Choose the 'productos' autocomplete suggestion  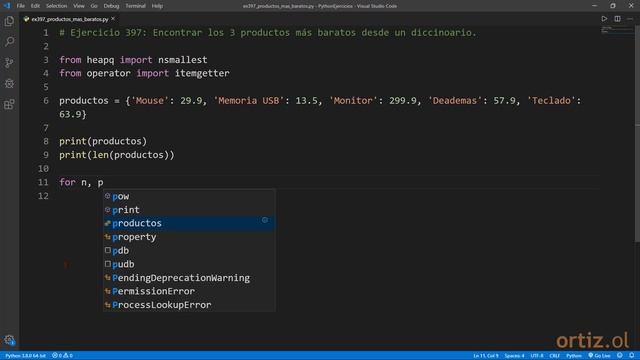[189, 223]
